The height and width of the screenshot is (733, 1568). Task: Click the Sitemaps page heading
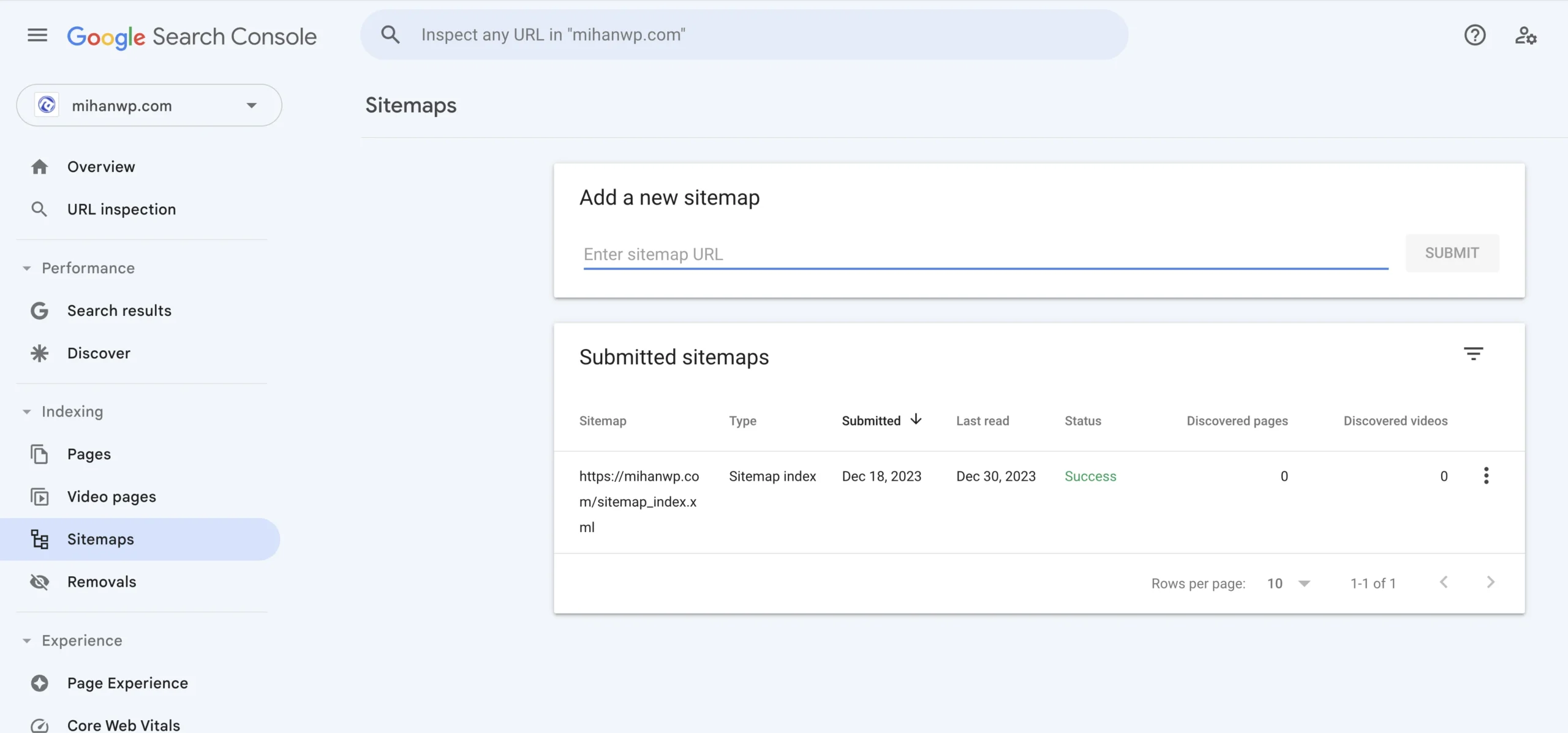coord(411,105)
